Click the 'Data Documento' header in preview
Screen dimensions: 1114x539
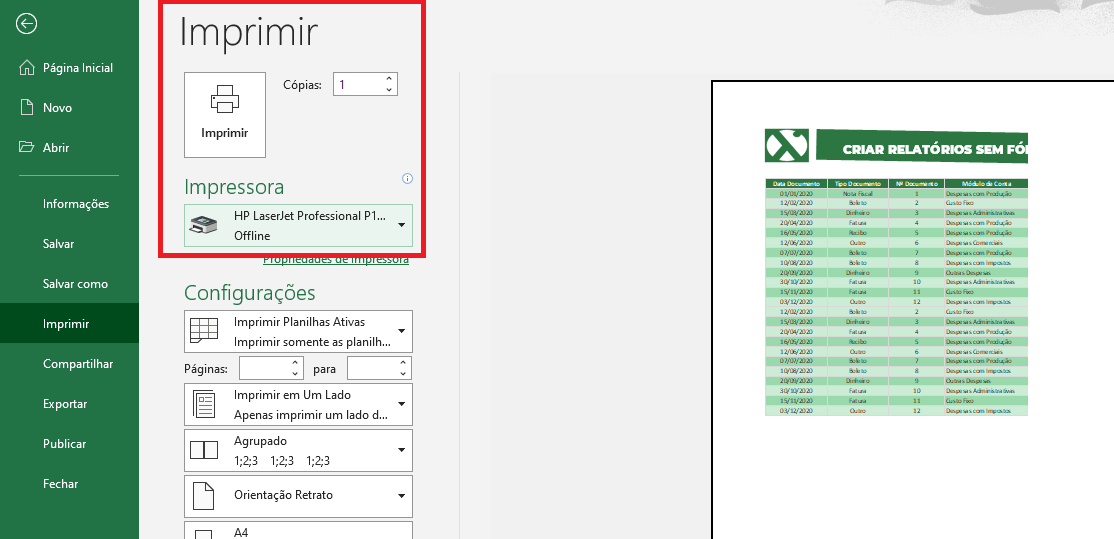[796, 183]
